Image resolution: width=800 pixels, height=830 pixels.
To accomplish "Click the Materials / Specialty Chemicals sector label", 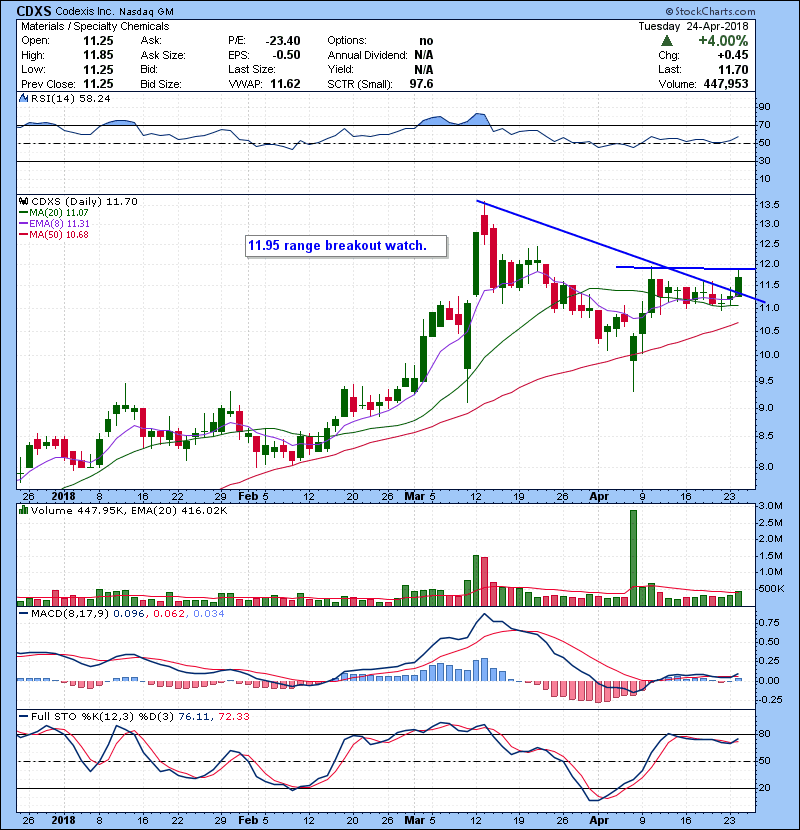I will coord(95,26).
